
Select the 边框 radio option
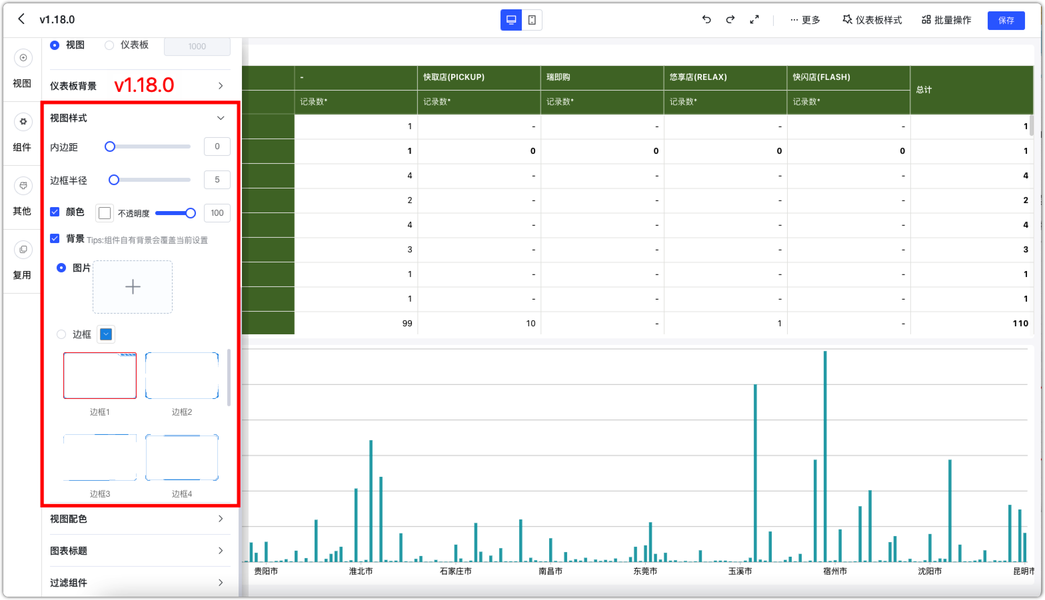[61, 335]
